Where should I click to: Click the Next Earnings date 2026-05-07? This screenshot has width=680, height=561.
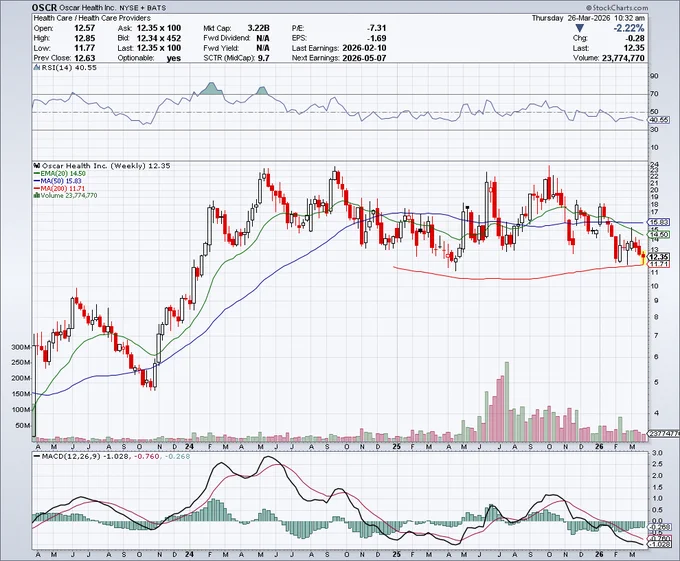(x=364, y=58)
